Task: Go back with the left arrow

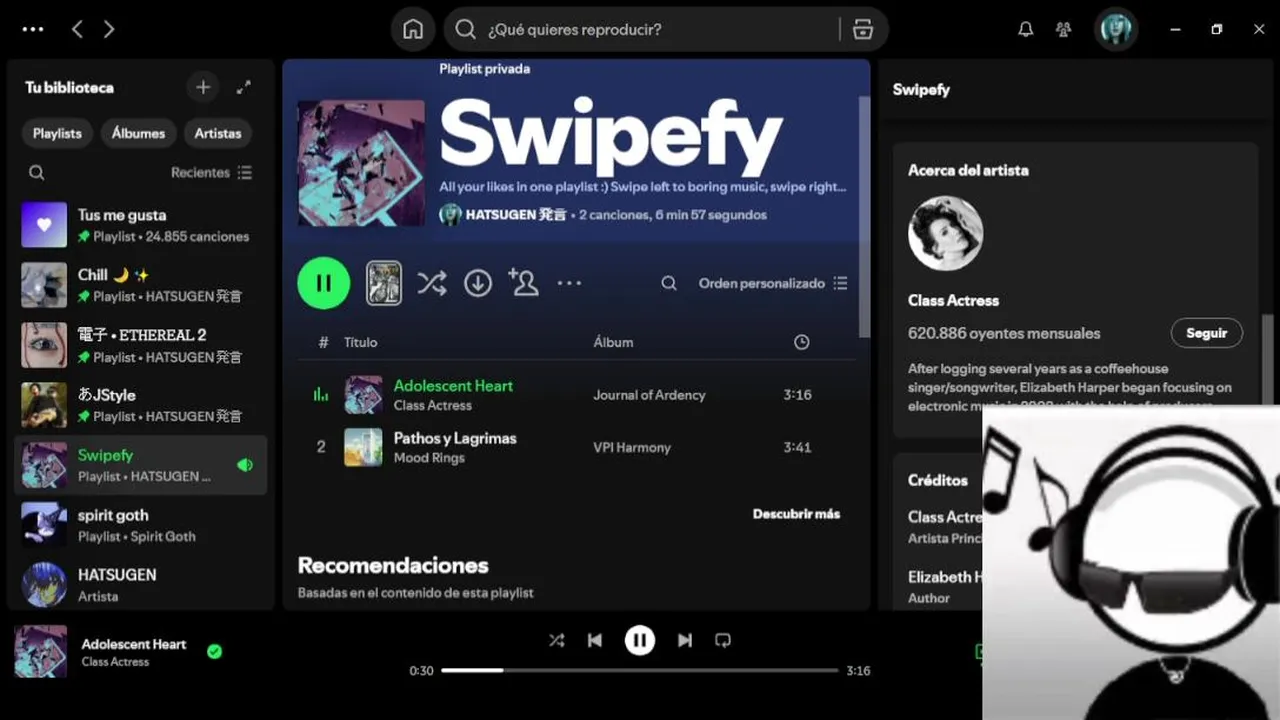Action: click(x=77, y=30)
